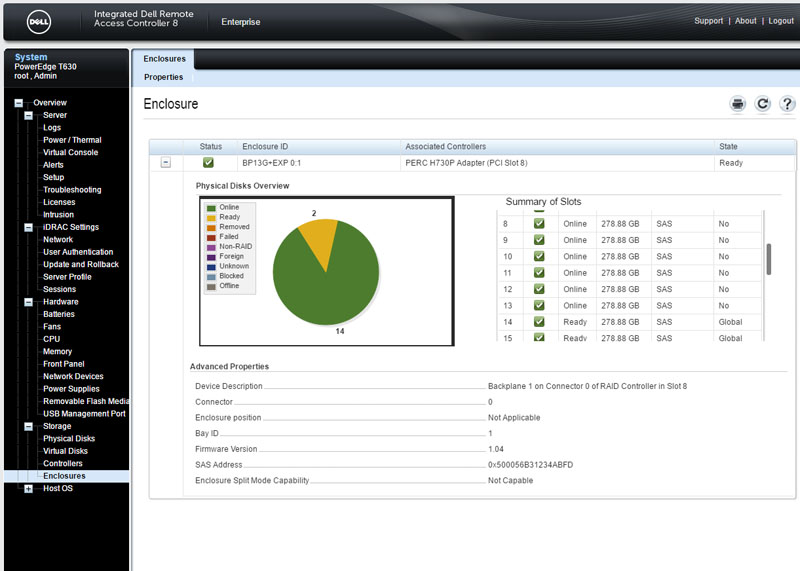Image resolution: width=800 pixels, height=571 pixels.
Task: Click the Summary of Slots scrollbar
Action: tap(769, 258)
